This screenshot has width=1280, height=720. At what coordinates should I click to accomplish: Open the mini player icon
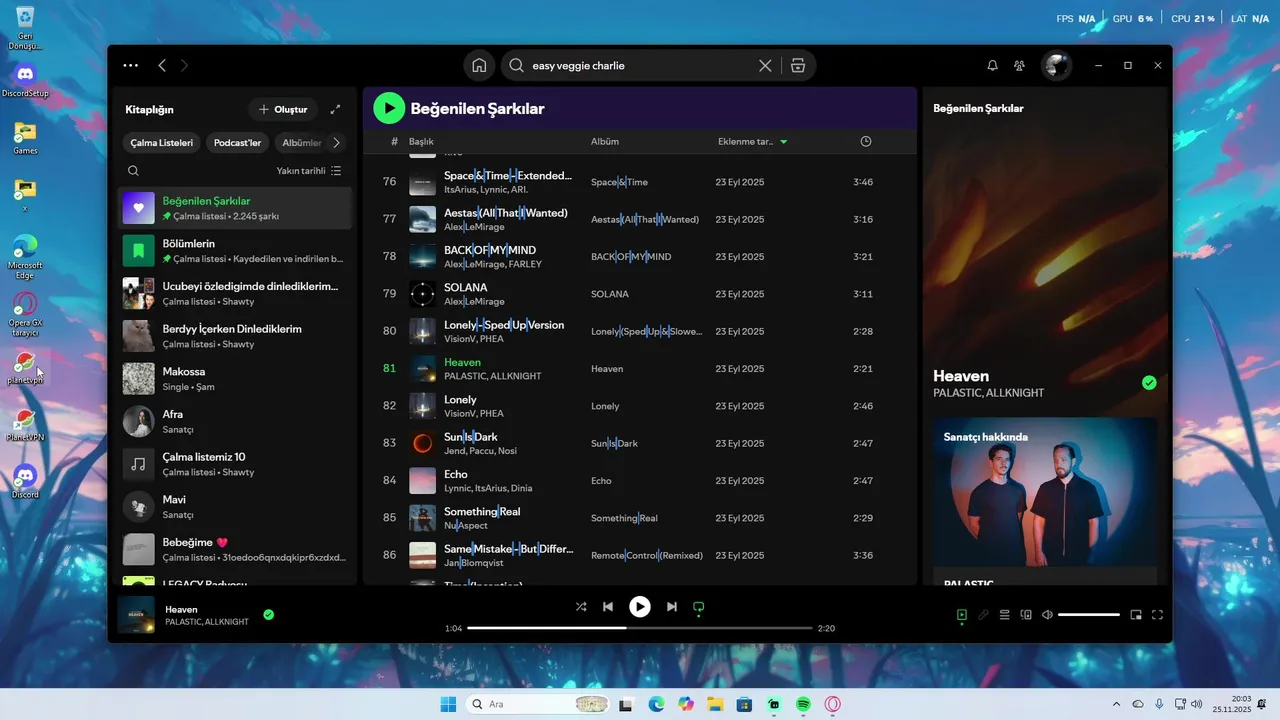[1136, 615]
